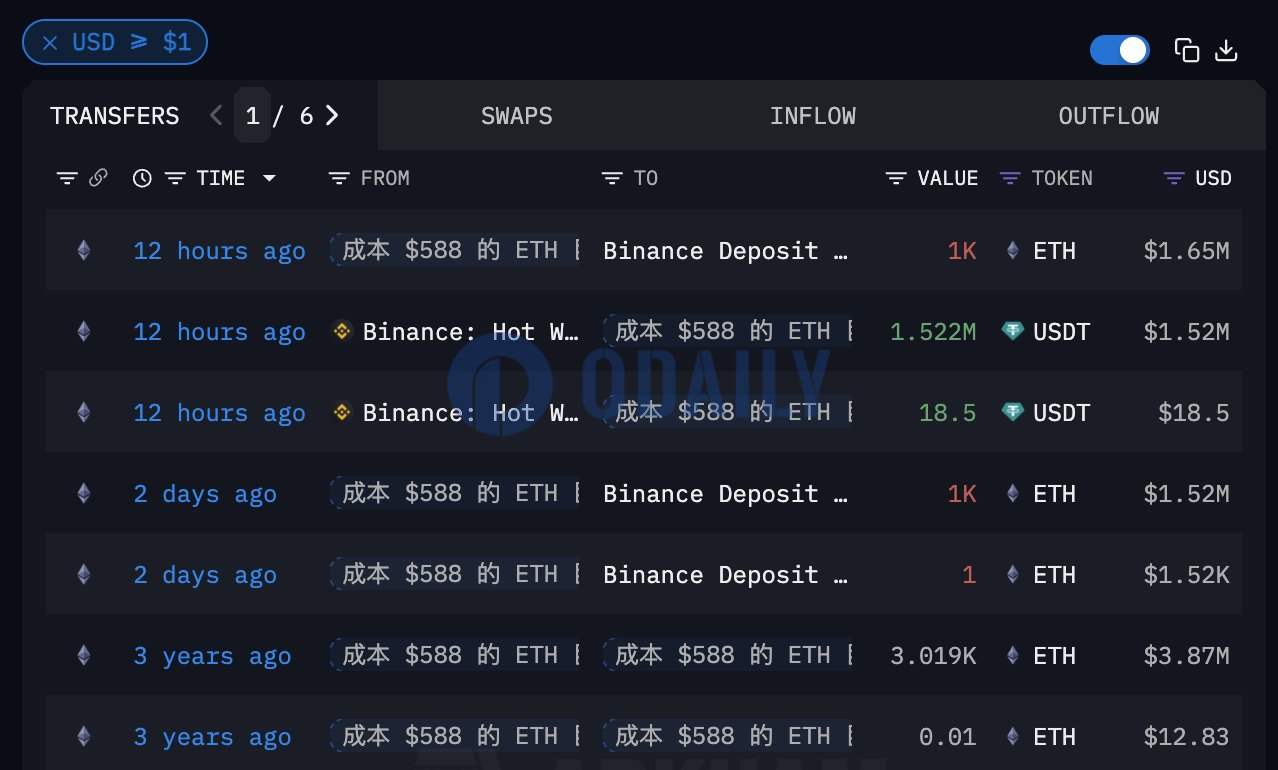1278x770 pixels.
Task: Open the 成本 $588 sender in the $1.65M row
Action: point(455,250)
